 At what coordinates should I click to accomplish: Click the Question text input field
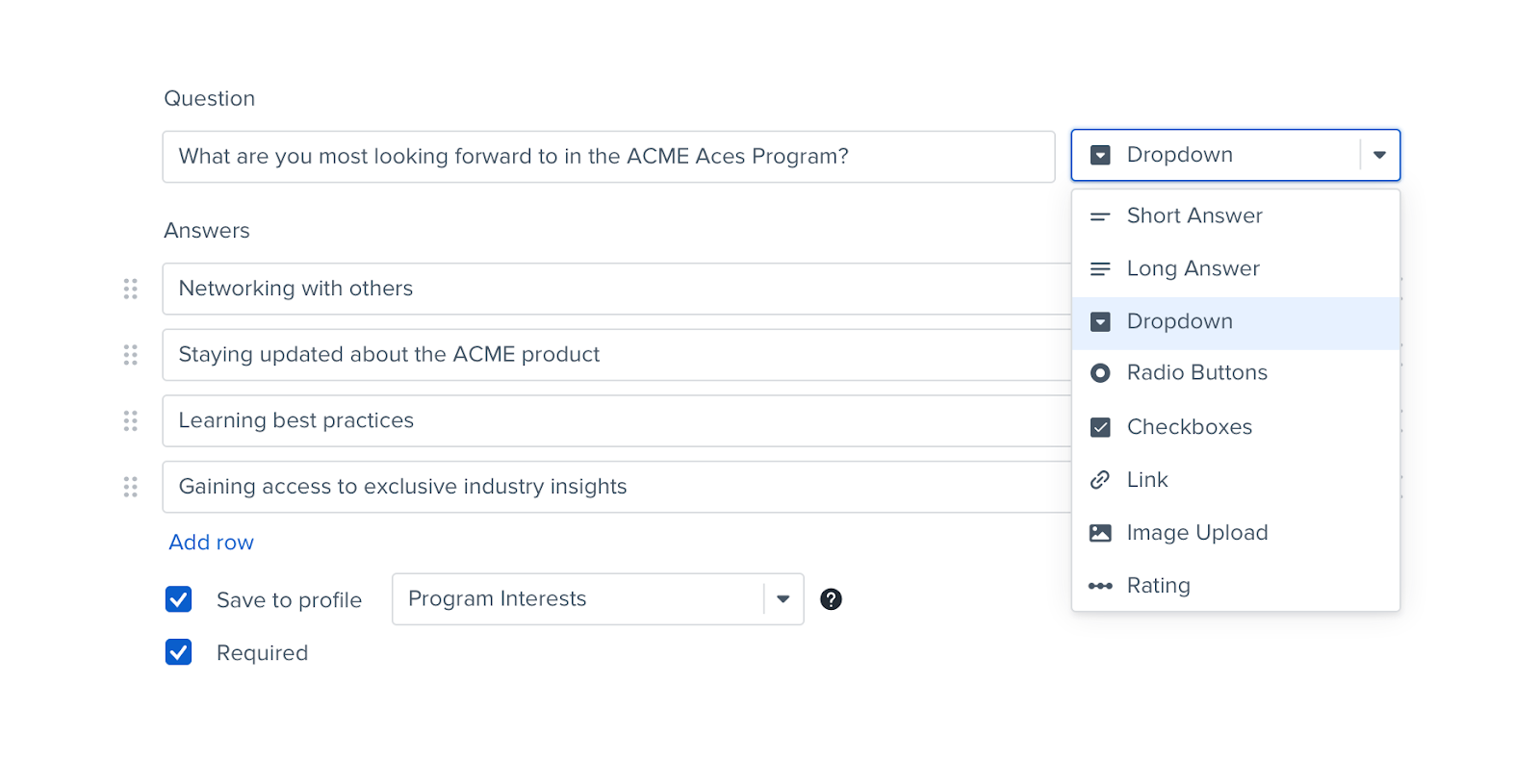pyautogui.click(x=608, y=157)
